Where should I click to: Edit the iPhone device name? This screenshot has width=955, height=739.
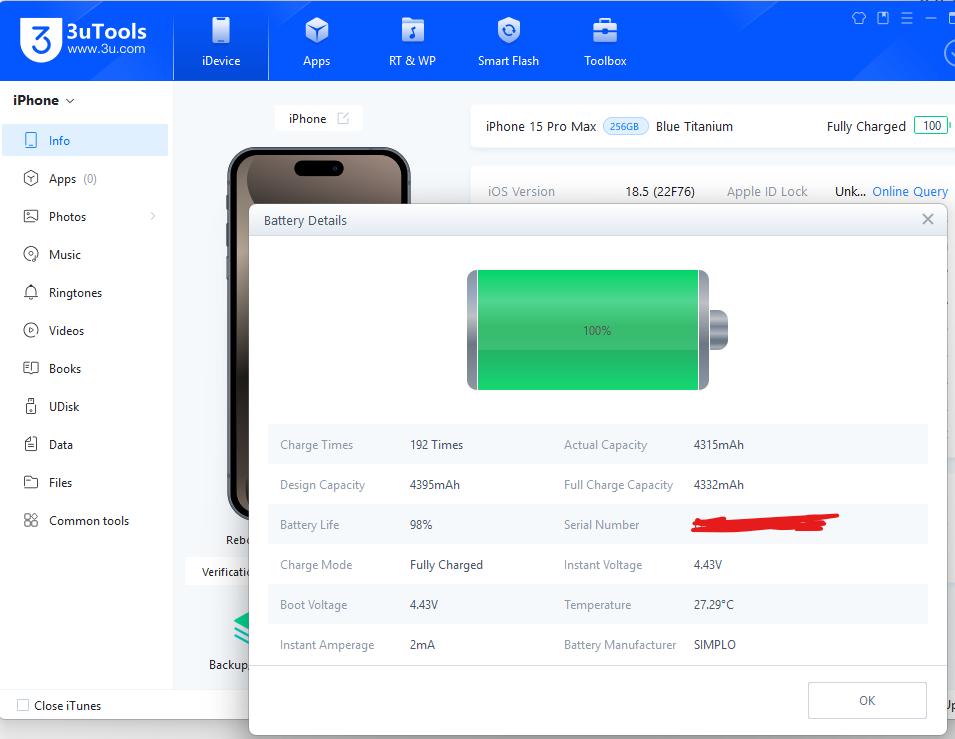(x=344, y=118)
